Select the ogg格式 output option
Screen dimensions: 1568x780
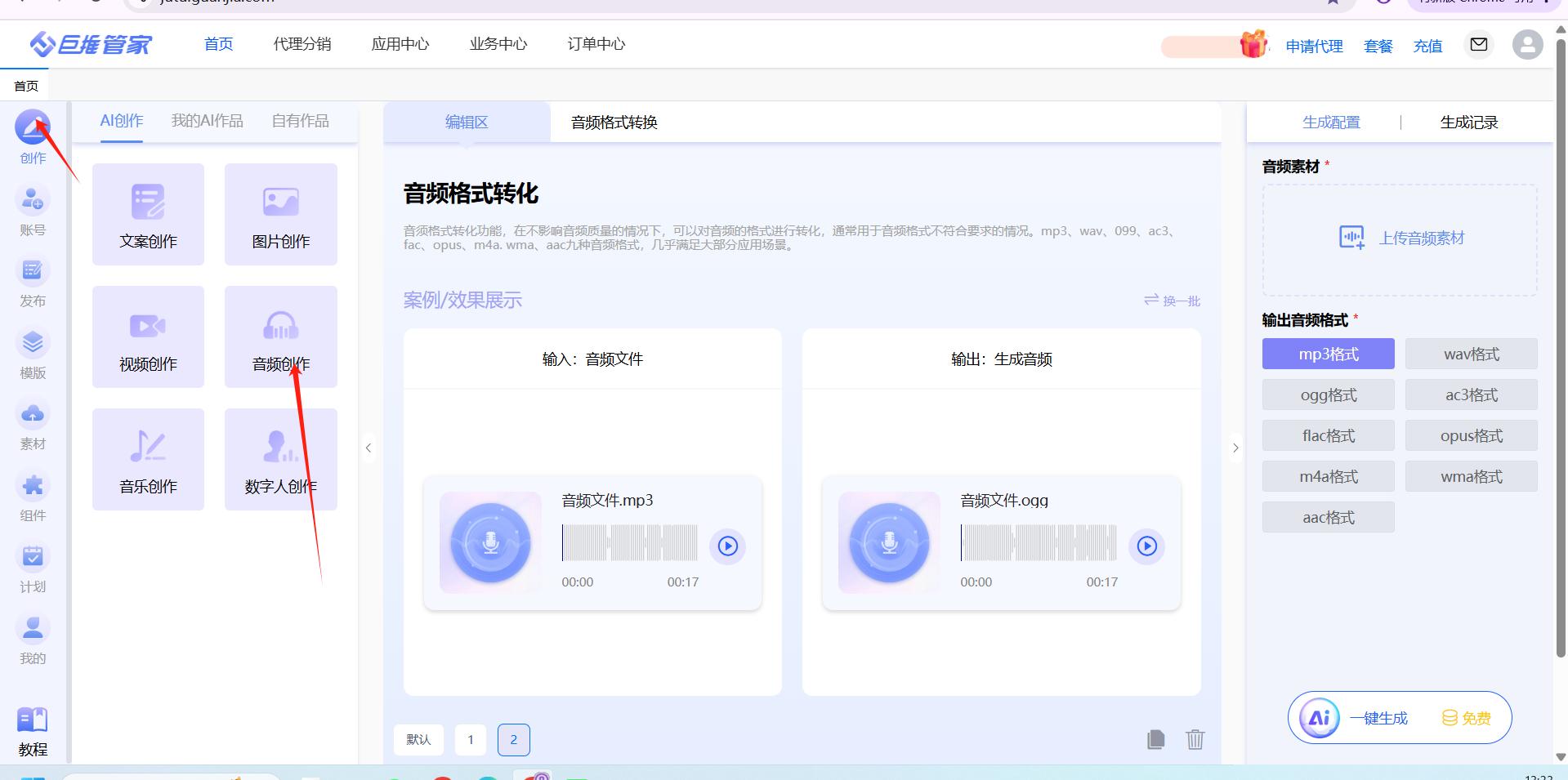pyautogui.click(x=1328, y=395)
